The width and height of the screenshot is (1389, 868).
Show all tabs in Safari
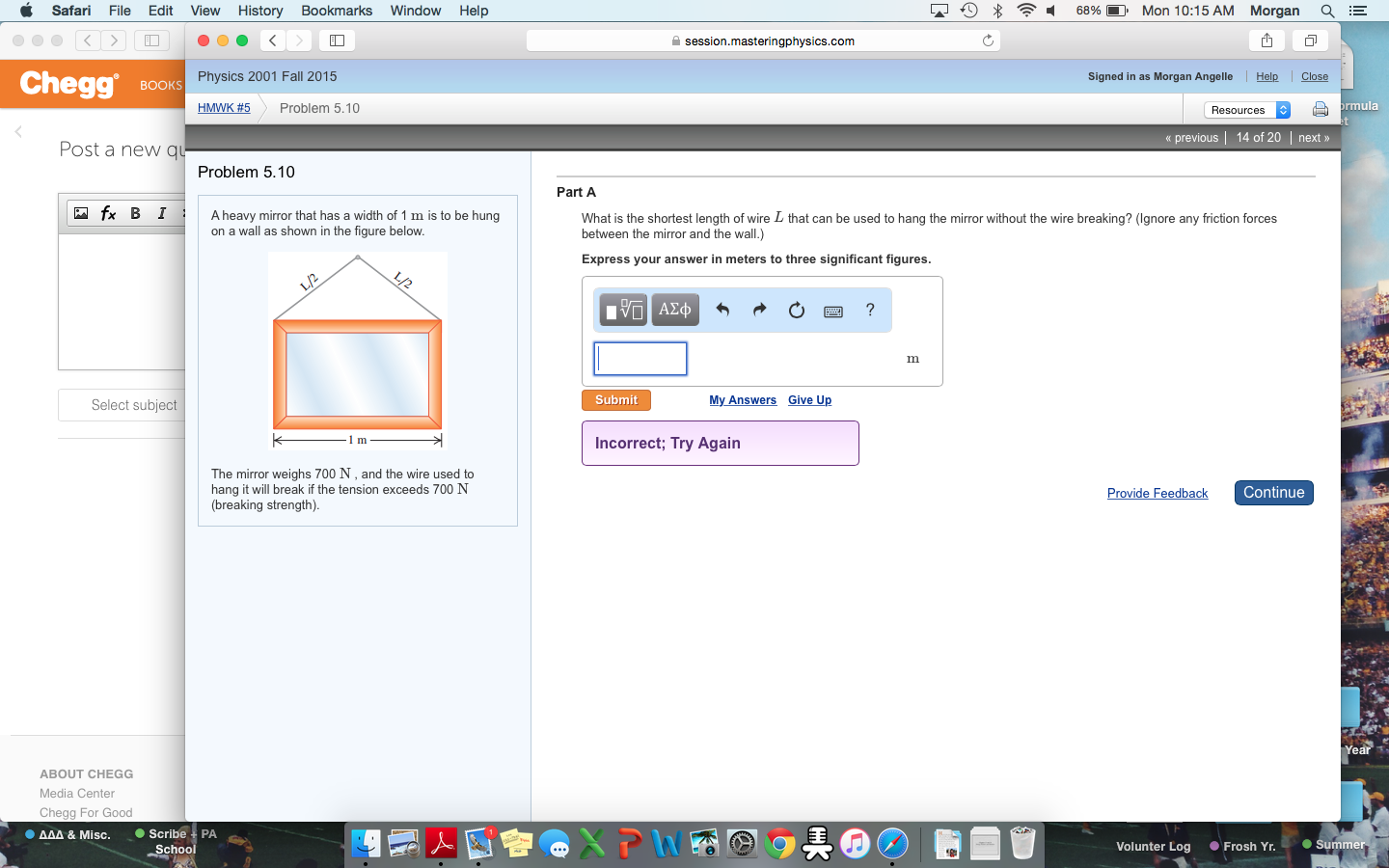pyautogui.click(x=1310, y=41)
